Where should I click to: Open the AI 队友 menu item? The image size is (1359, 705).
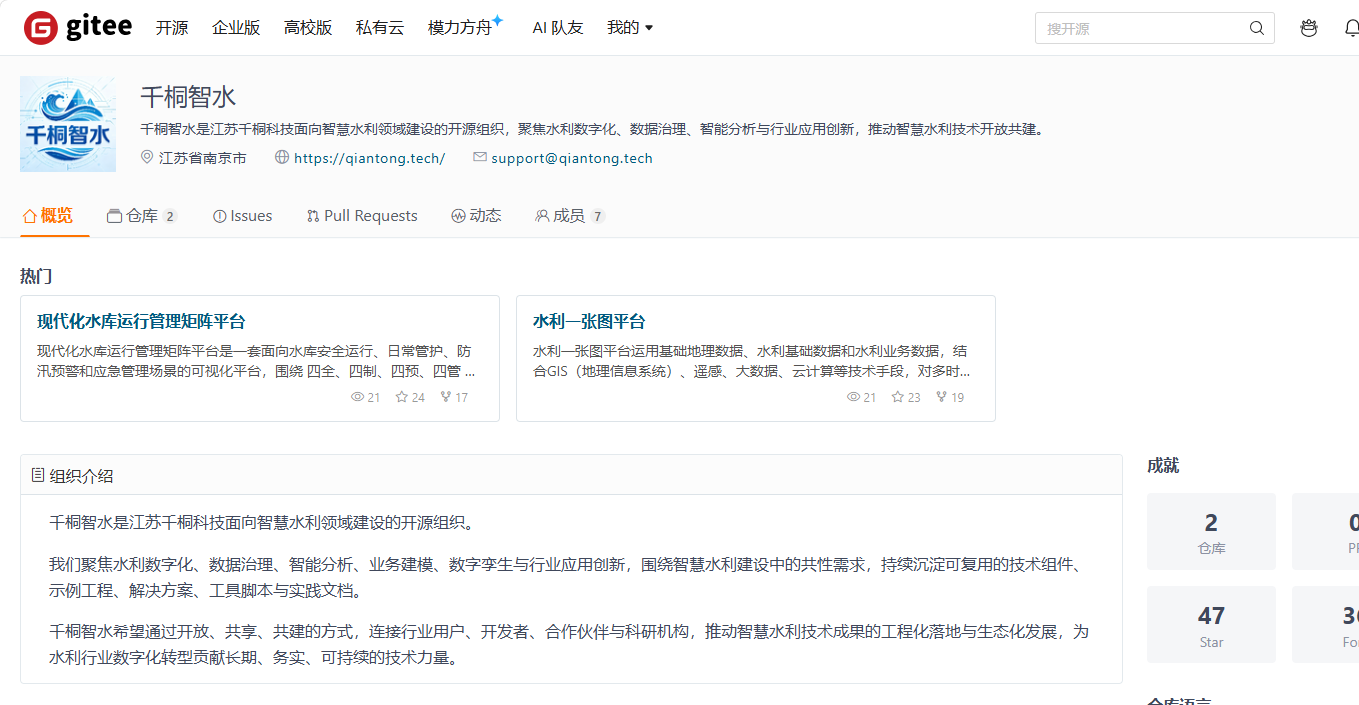coord(558,28)
